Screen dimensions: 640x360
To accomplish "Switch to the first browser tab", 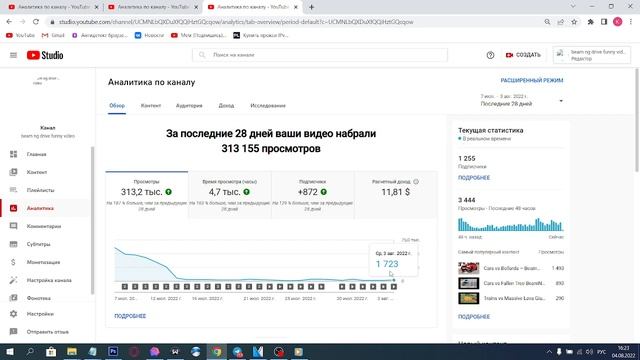I will (53, 7).
